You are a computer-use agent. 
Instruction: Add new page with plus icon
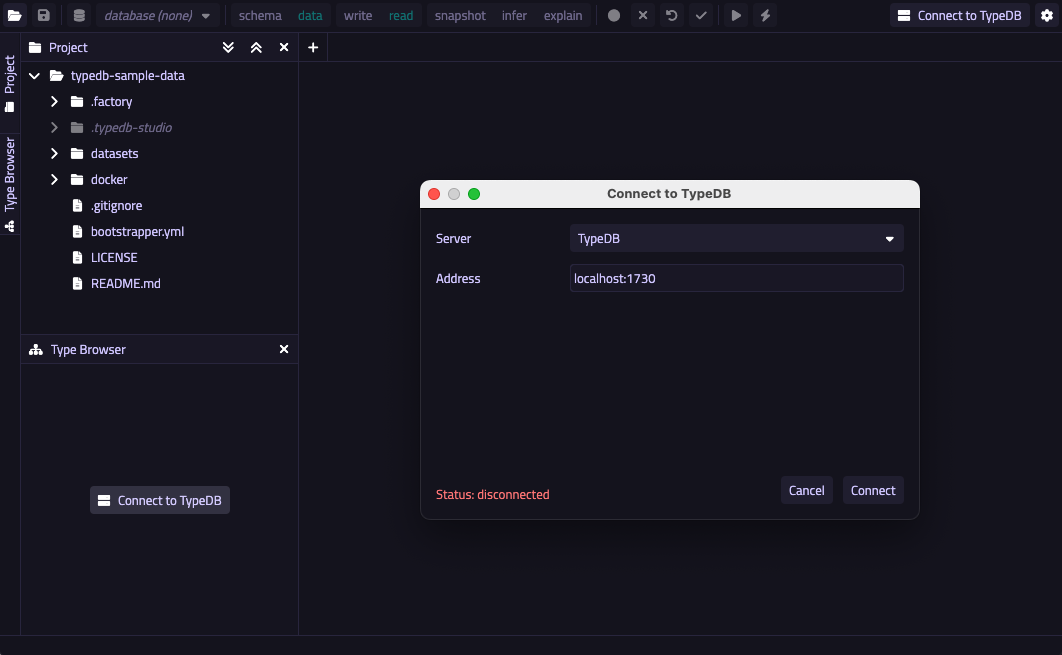click(313, 47)
